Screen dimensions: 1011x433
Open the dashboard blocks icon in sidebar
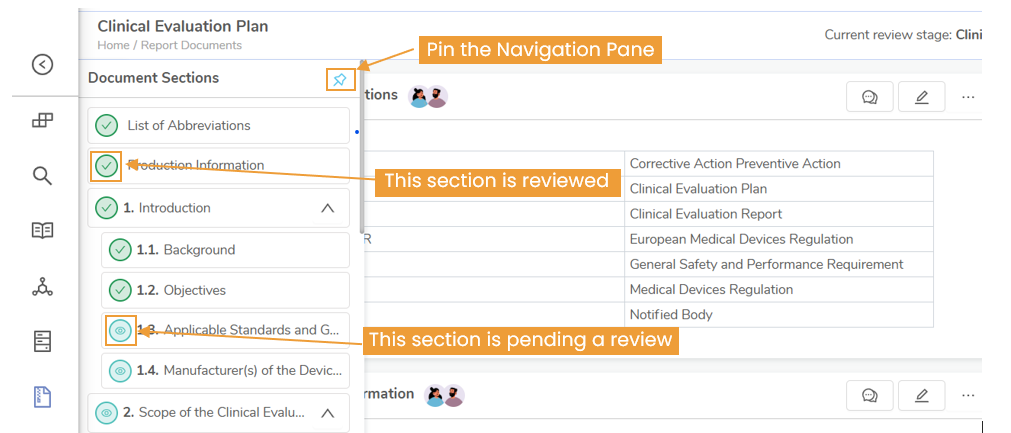[43, 120]
